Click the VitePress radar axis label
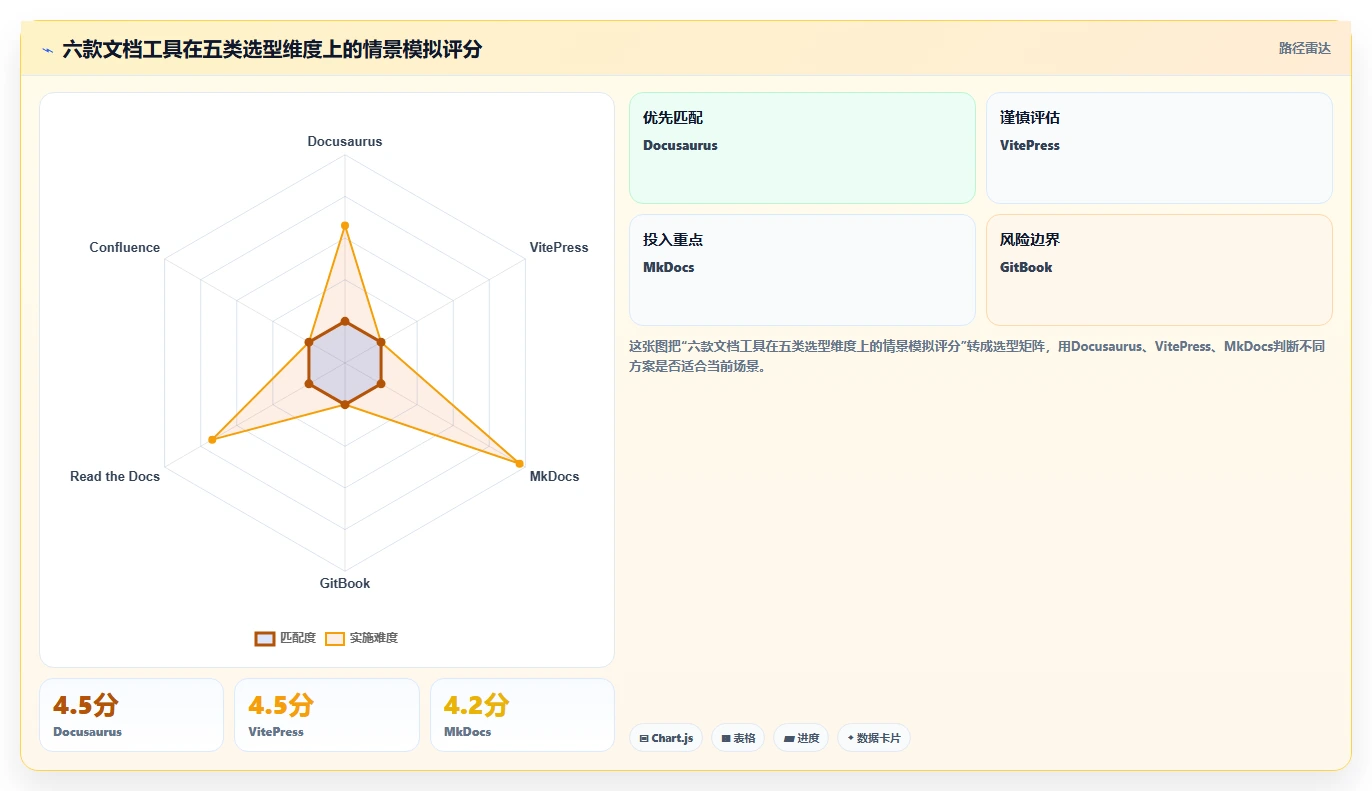This screenshot has height=791, width=1372. pyautogui.click(x=559, y=247)
